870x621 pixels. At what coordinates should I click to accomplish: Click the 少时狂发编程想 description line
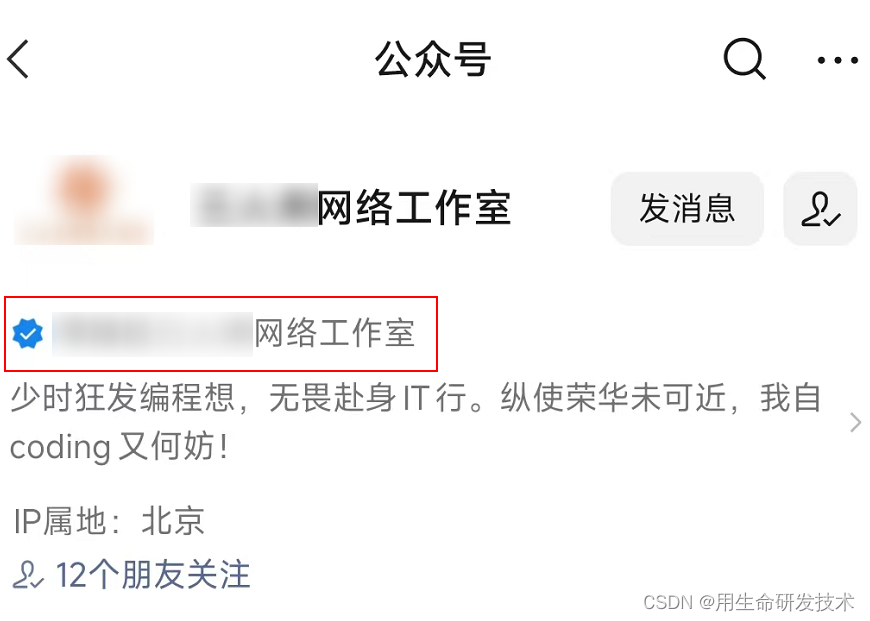point(416,398)
